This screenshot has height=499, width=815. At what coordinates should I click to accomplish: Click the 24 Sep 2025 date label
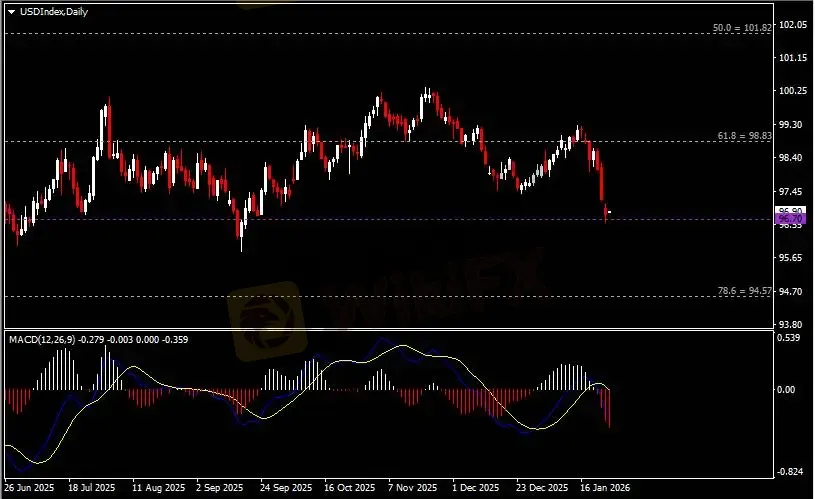[286, 488]
